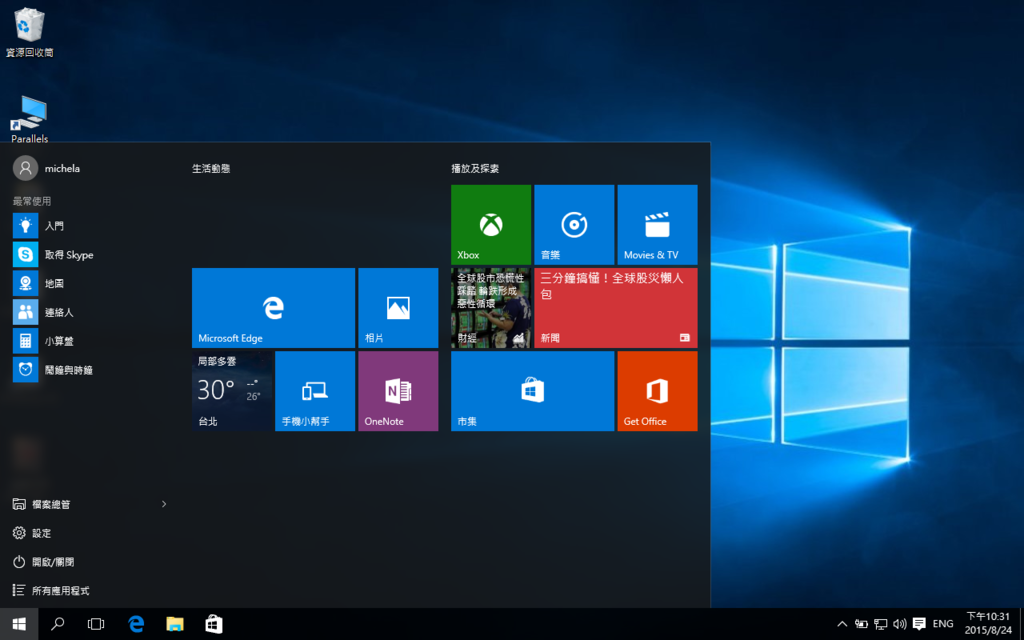
Task: Open the Xbox tile
Action: 490,224
